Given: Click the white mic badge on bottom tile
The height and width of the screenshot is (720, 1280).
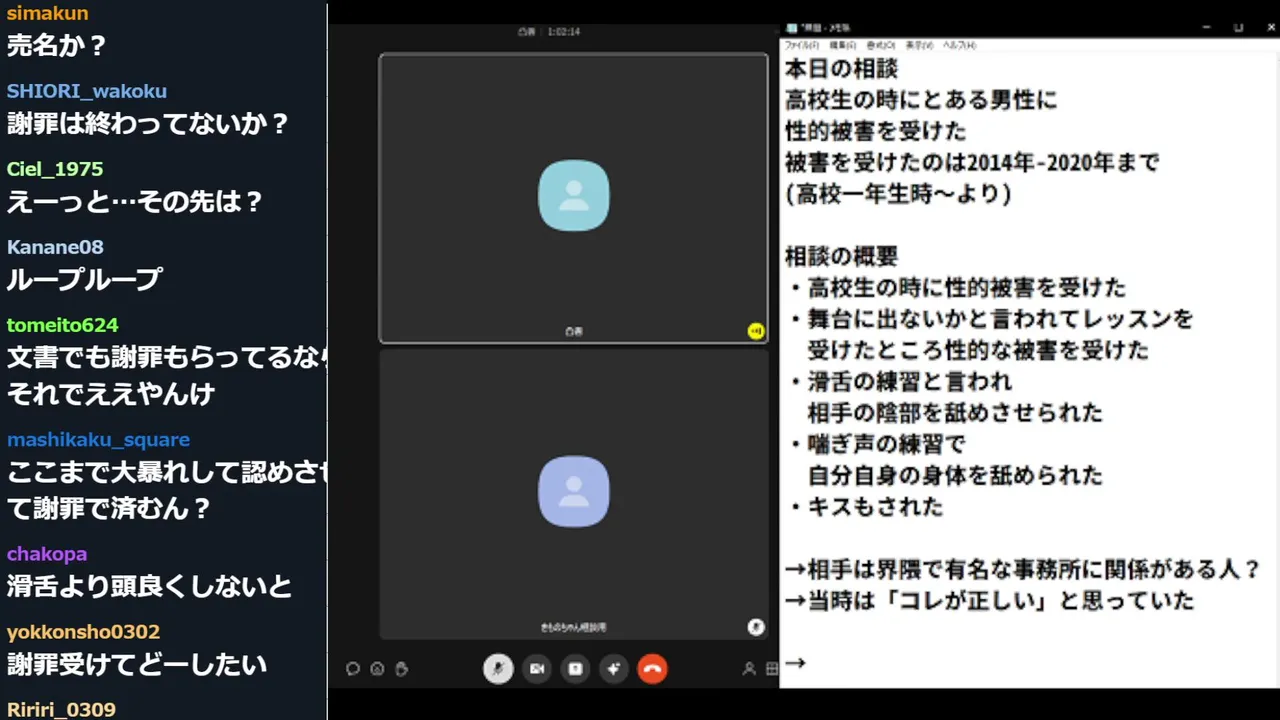Looking at the screenshot, I should [x=756, y=627].
